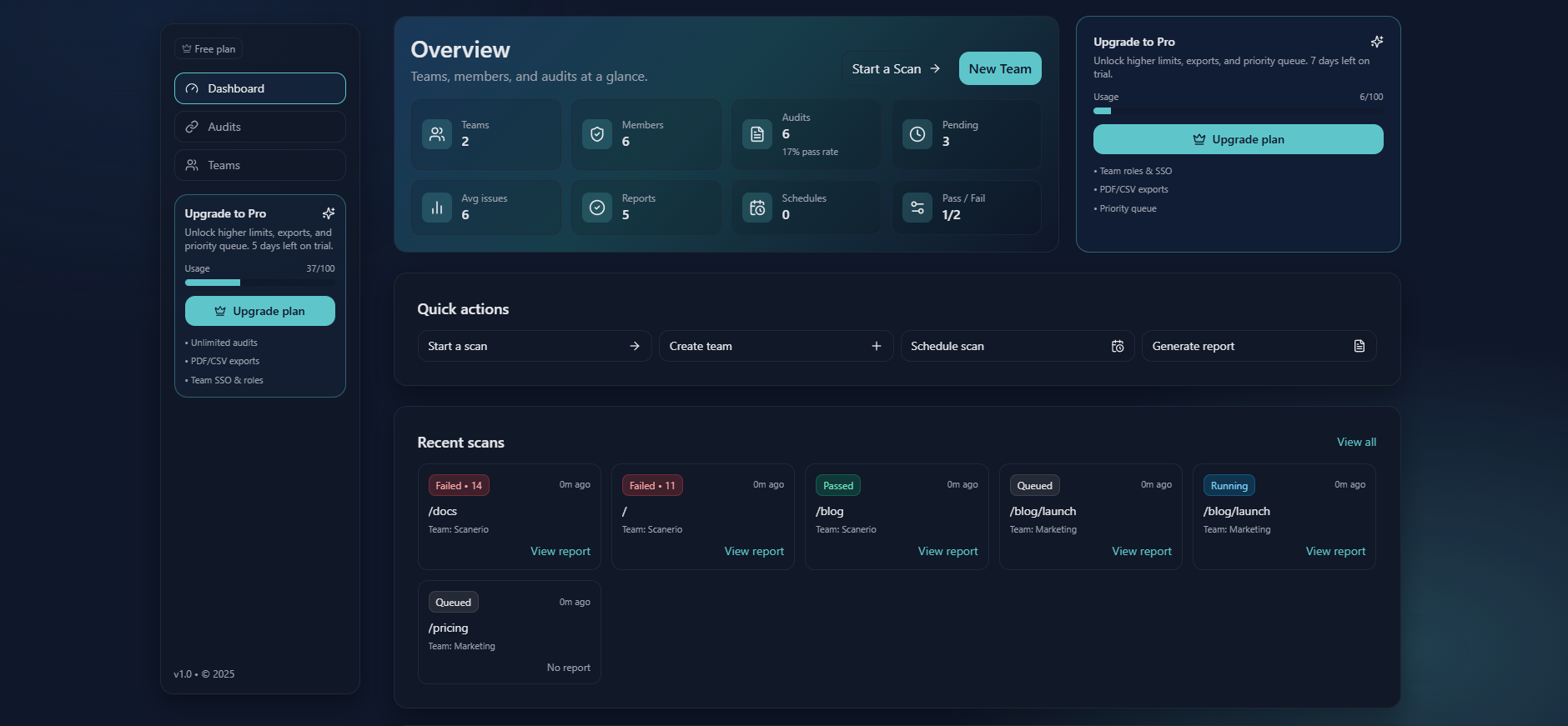Open Teams in the sidebar navigation
This screenshot has width=1568, height=726.
click(x=259, y=165)
